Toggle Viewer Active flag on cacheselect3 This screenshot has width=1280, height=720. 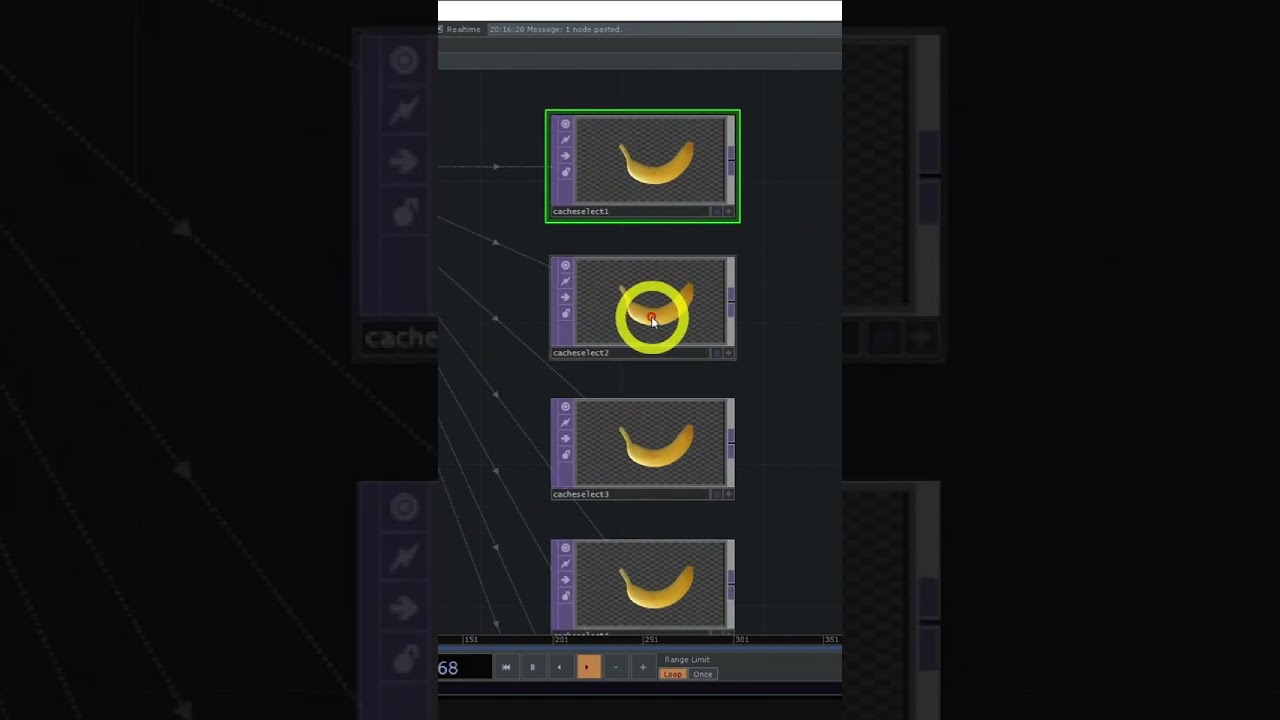(565, 407)
